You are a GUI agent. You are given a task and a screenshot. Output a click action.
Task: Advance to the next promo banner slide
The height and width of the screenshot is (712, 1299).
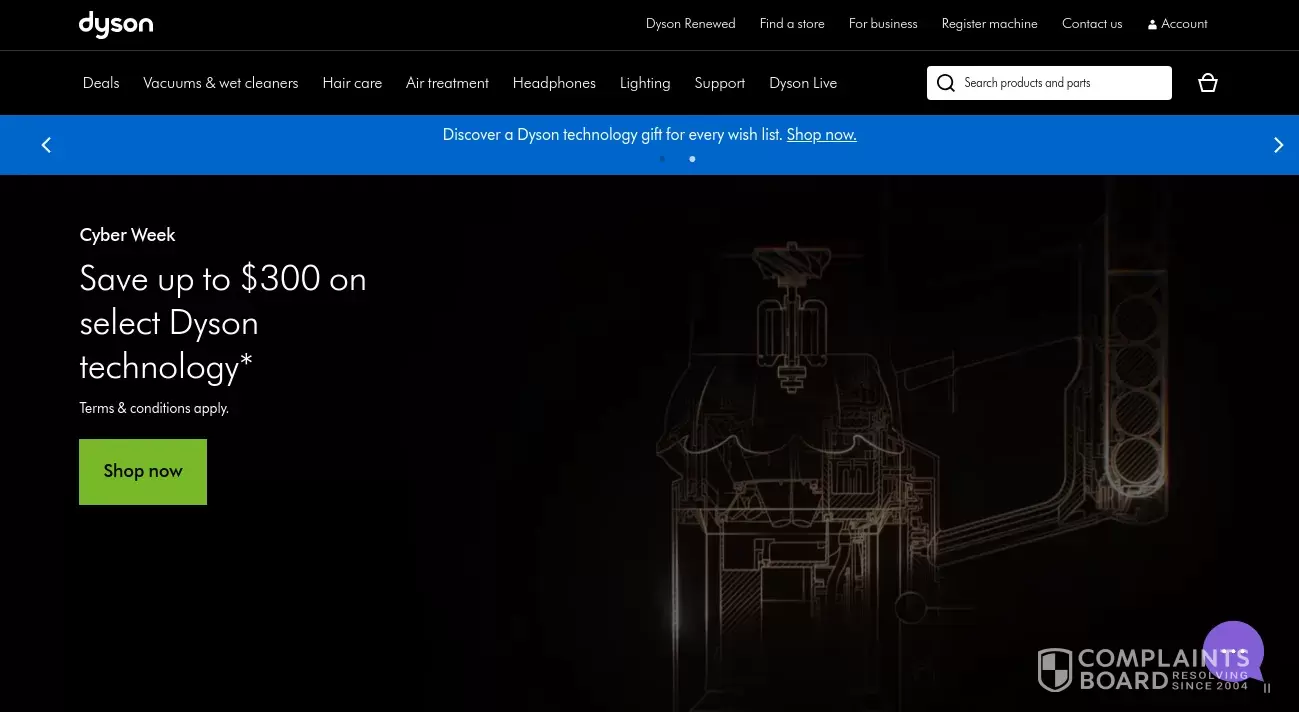point(1278,145)
